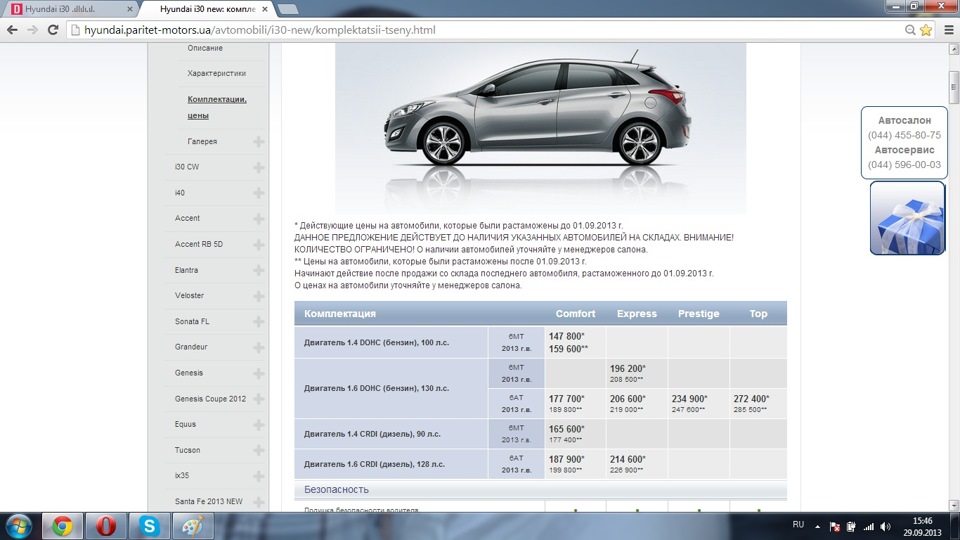
Task: Click the vertical scrollbar thumb
Action: pos(953,89)
